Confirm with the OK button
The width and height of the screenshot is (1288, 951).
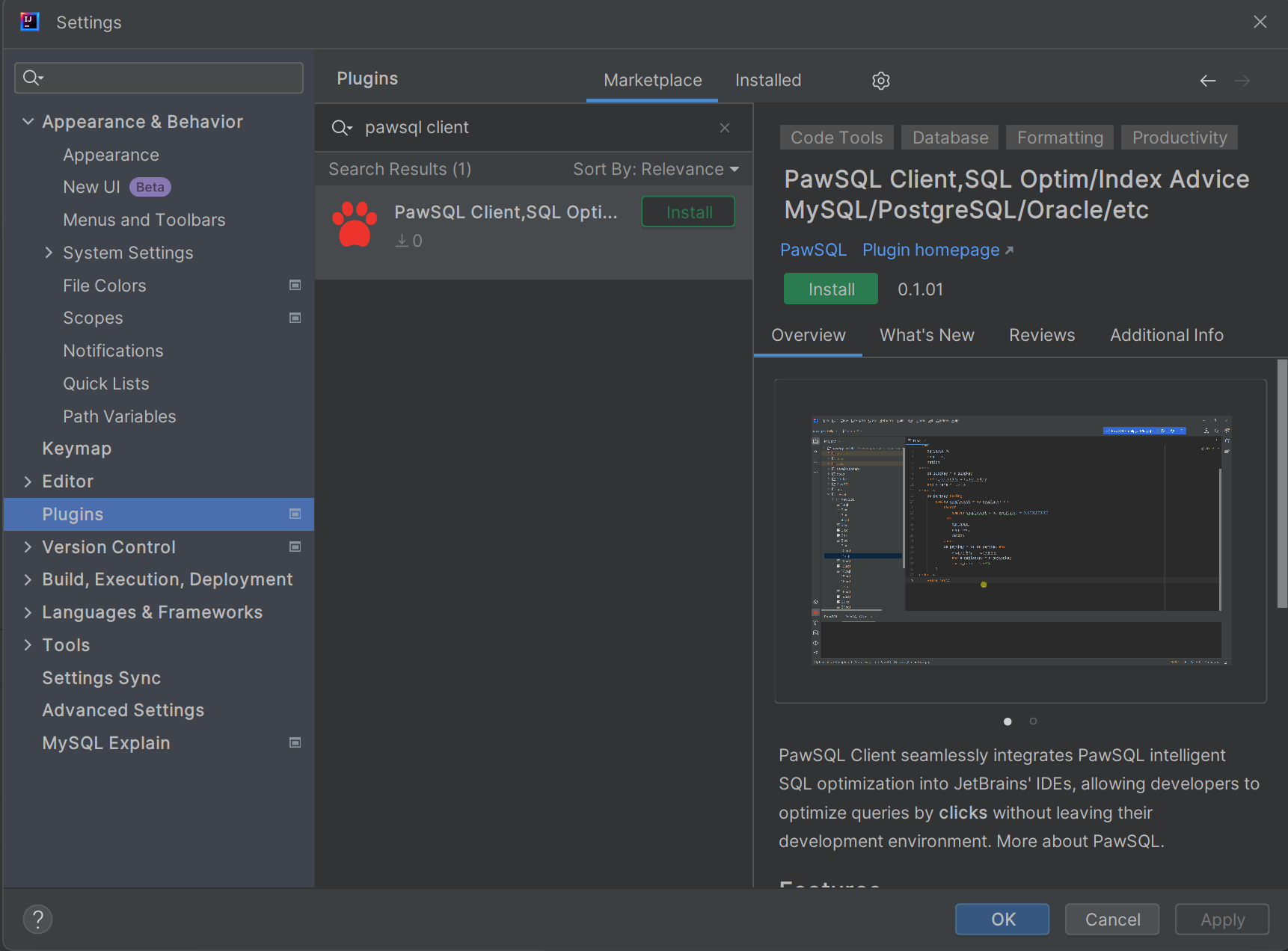tap(1002, 919)
